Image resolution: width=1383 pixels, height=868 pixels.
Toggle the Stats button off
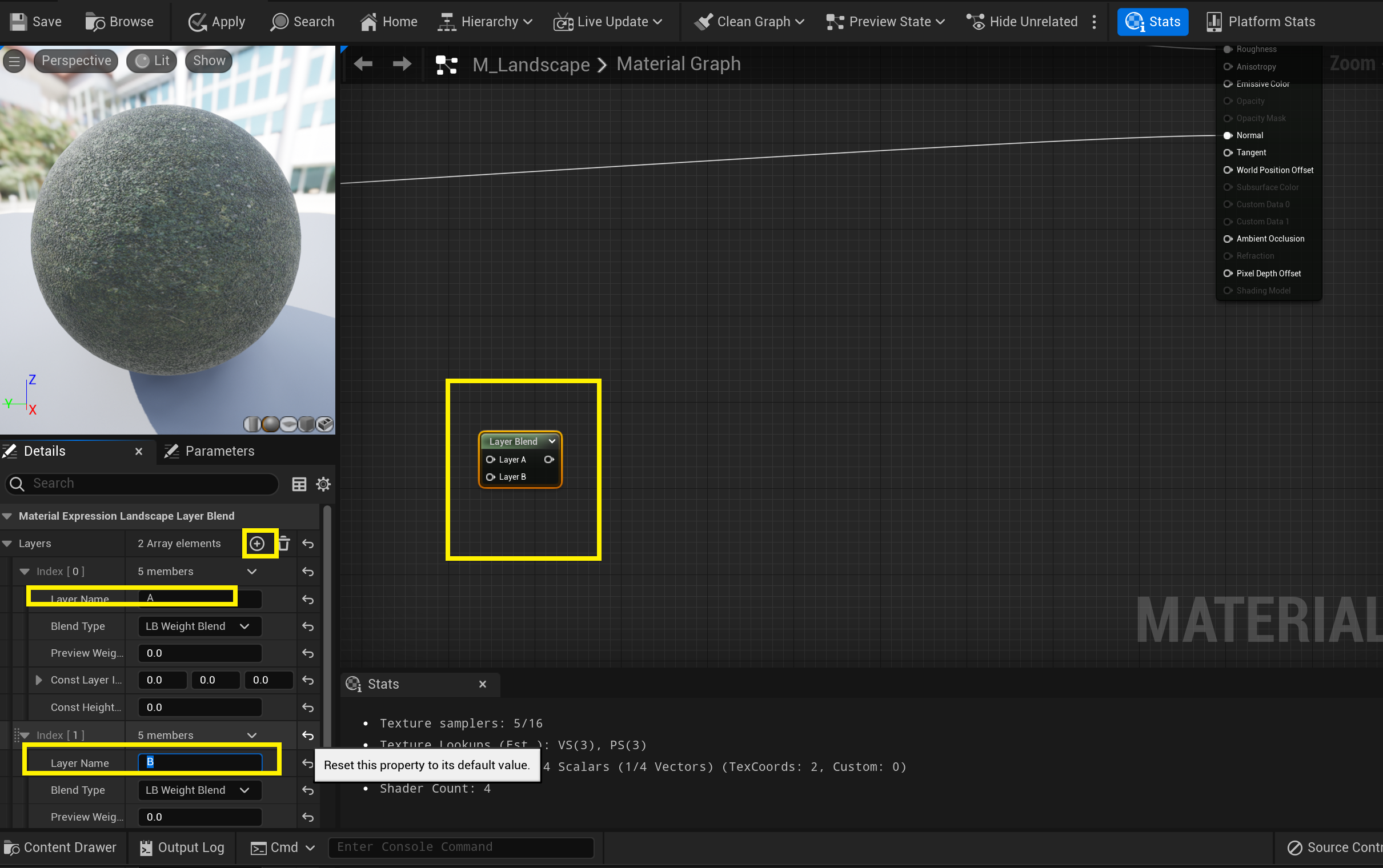point(1152,22)
